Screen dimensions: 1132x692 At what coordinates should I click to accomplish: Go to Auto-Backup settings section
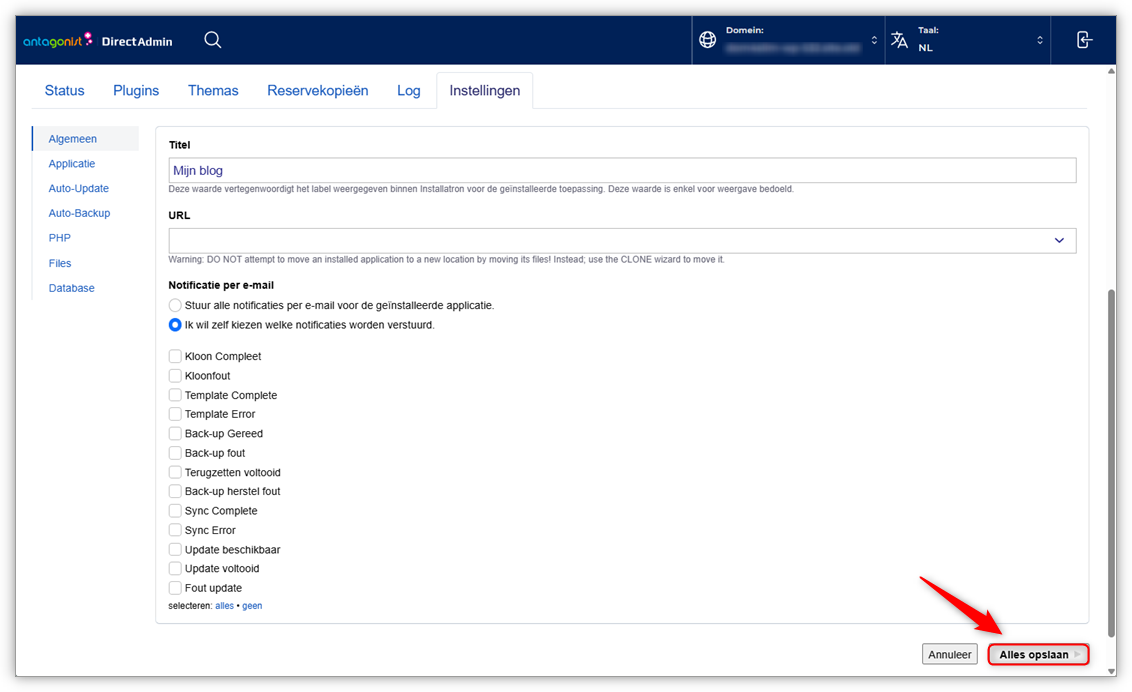[79, 213]
